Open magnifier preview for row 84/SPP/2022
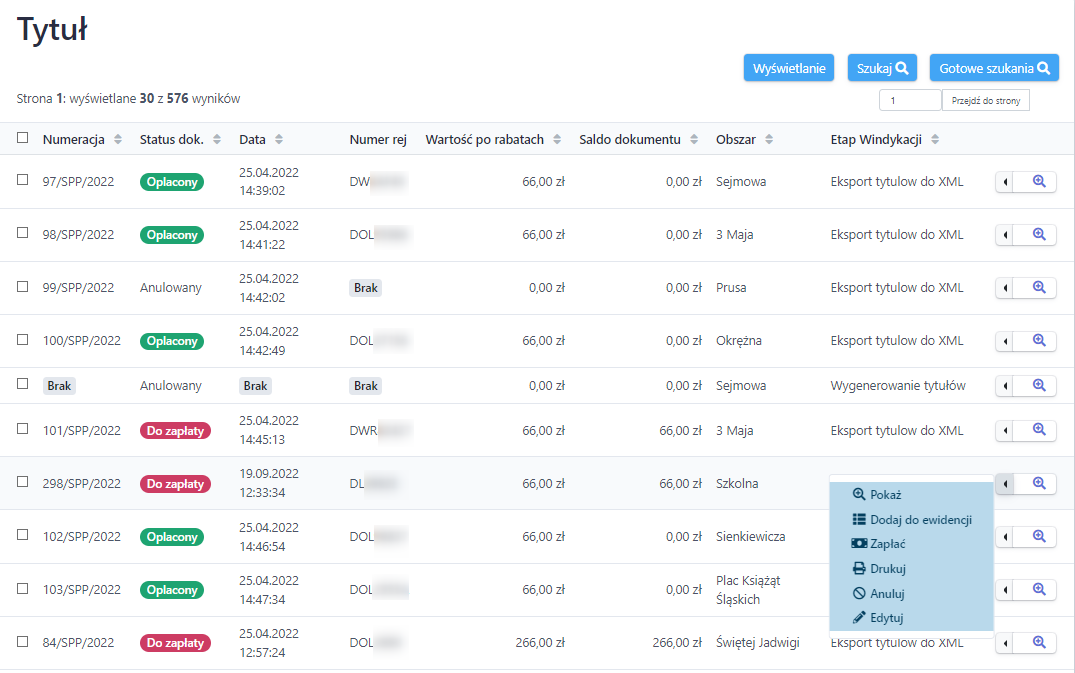The image size is (1075, 673). (x=1039, y=643)
